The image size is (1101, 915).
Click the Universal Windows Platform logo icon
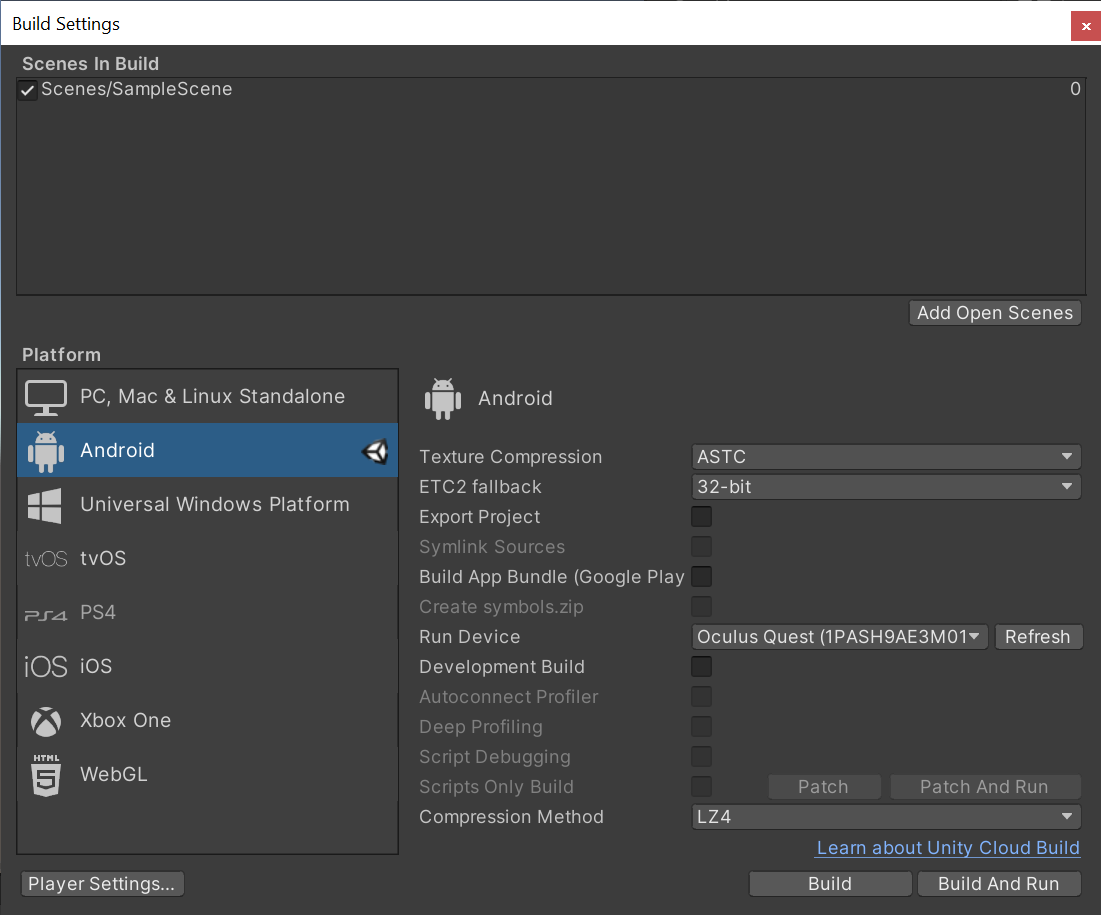pos(46,505)
